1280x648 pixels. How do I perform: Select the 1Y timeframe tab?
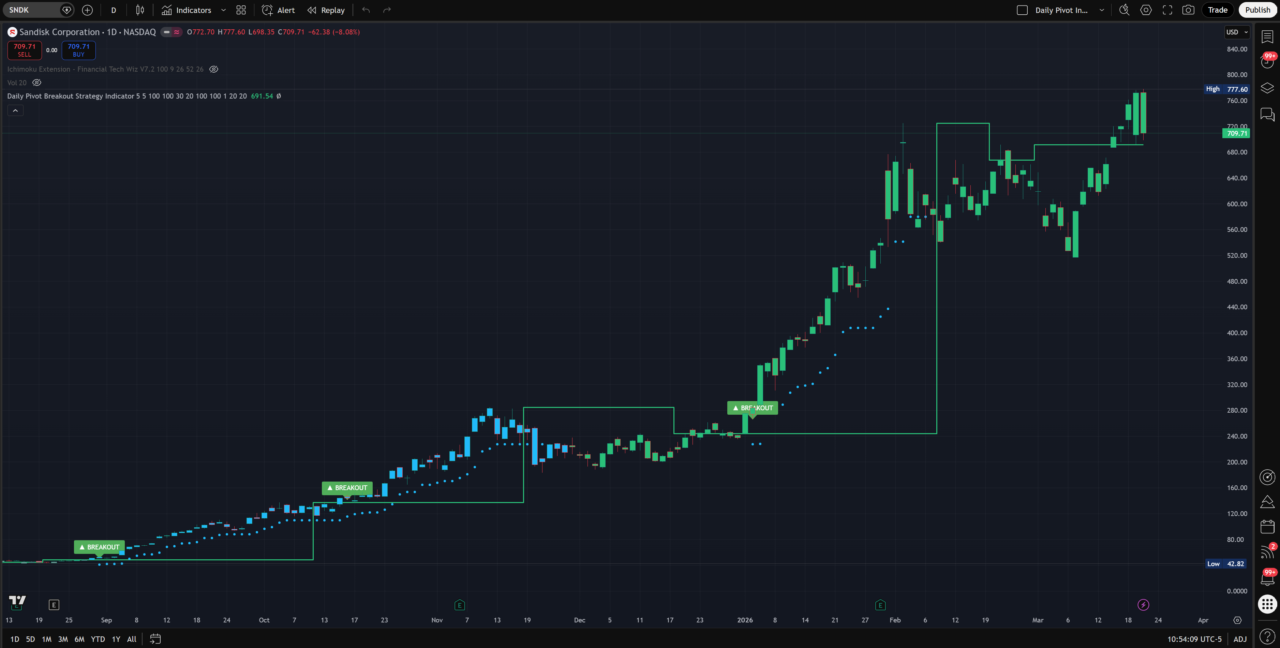114,638
